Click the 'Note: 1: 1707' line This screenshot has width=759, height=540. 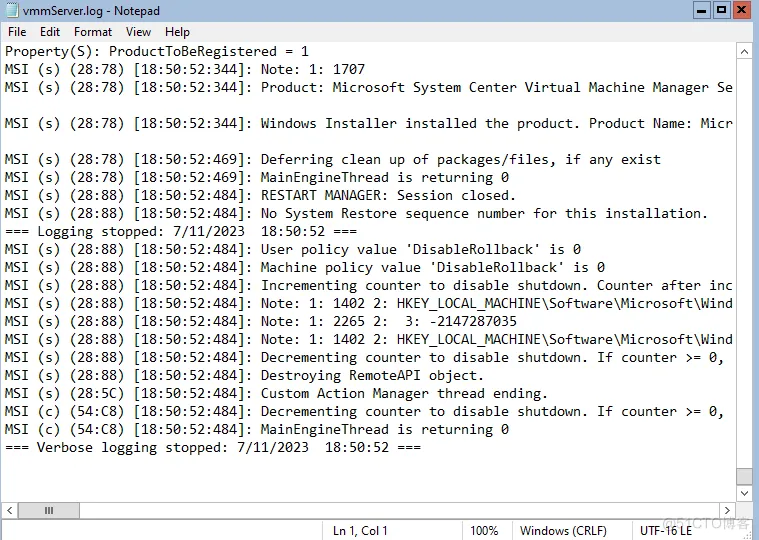[x=185, y=69]
